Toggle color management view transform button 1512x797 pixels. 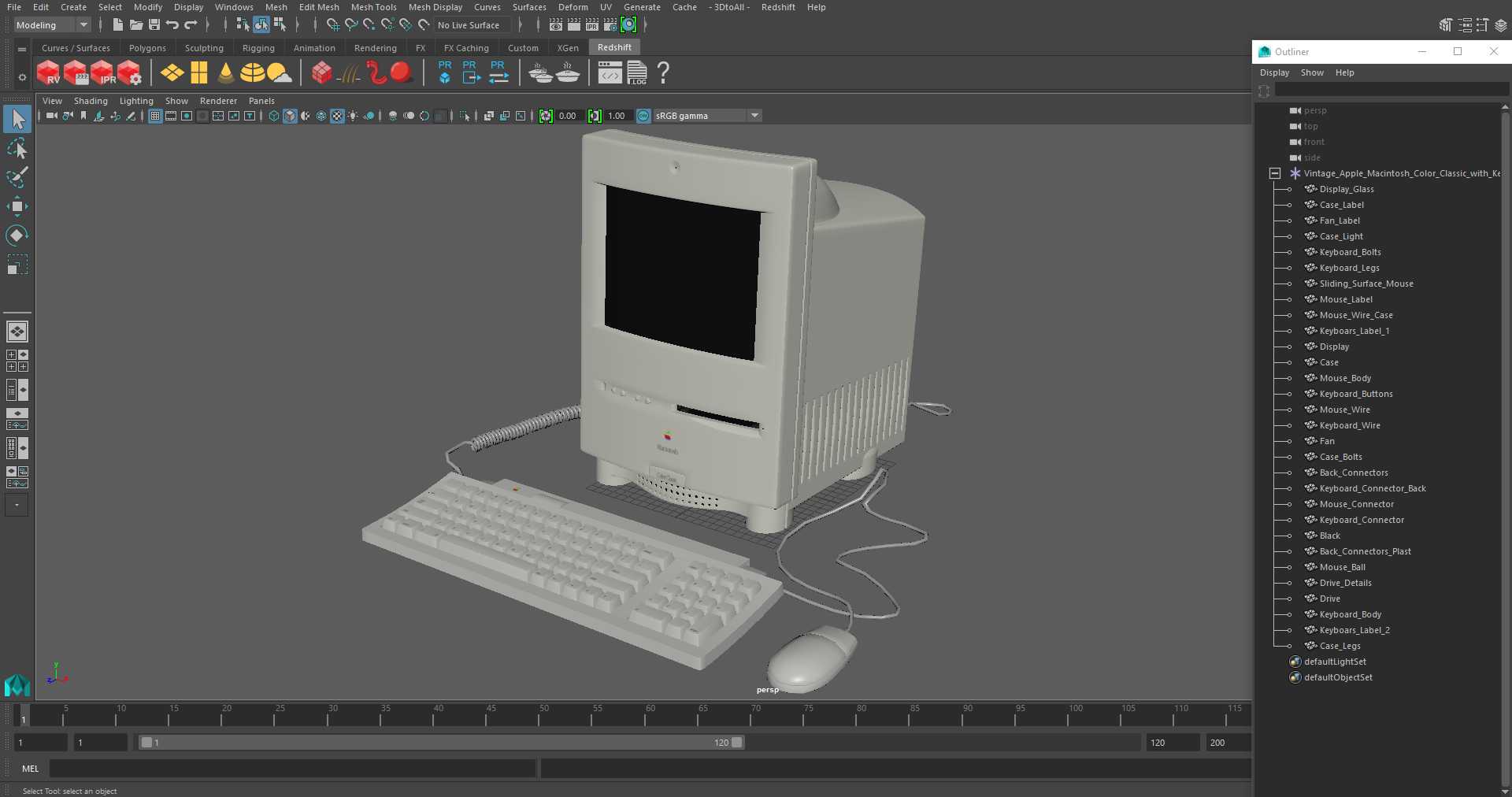point(643,116)
